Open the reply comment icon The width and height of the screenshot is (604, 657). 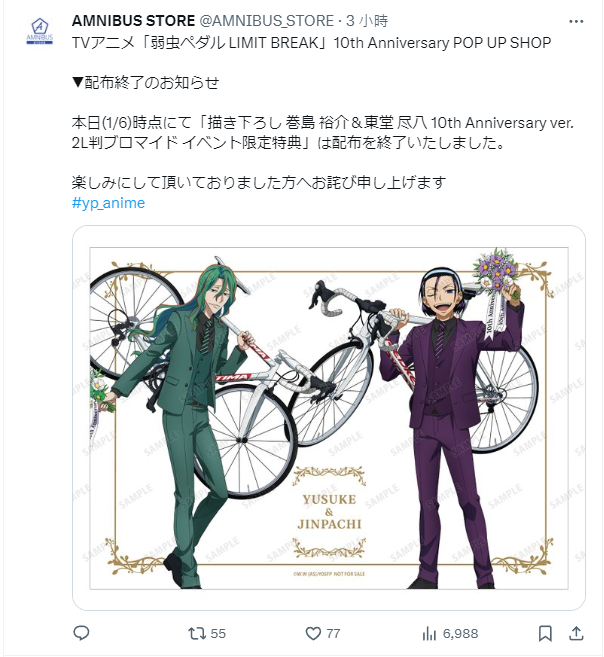81,633
